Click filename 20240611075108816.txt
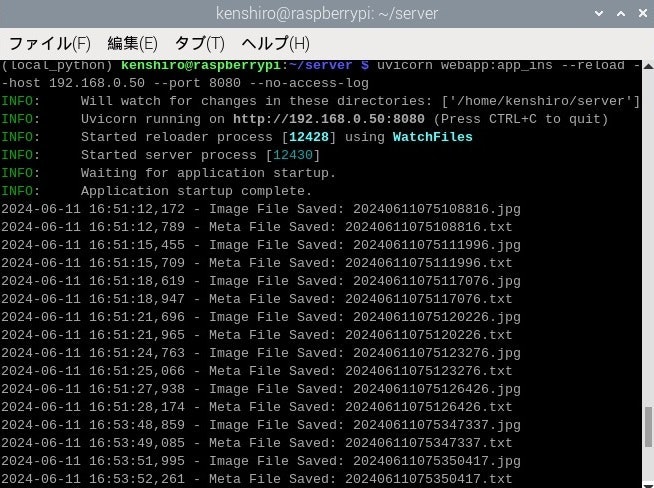This screenshot has height=488, width=654. pos(428,227)
